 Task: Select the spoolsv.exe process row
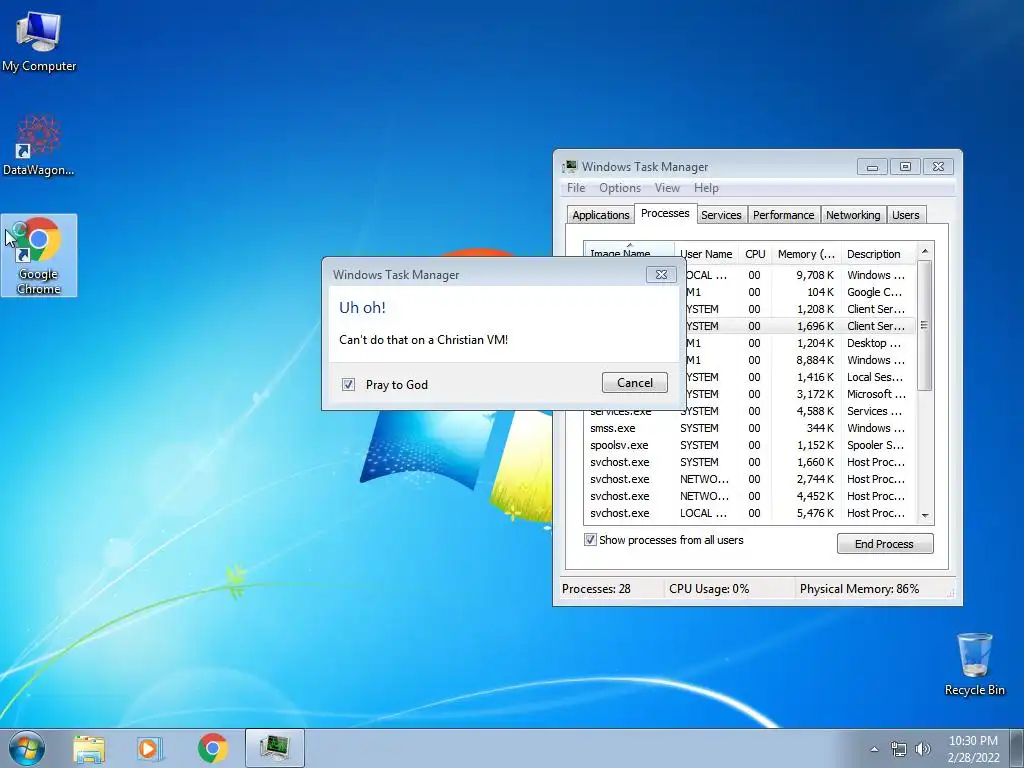click(x=750, y=445)
